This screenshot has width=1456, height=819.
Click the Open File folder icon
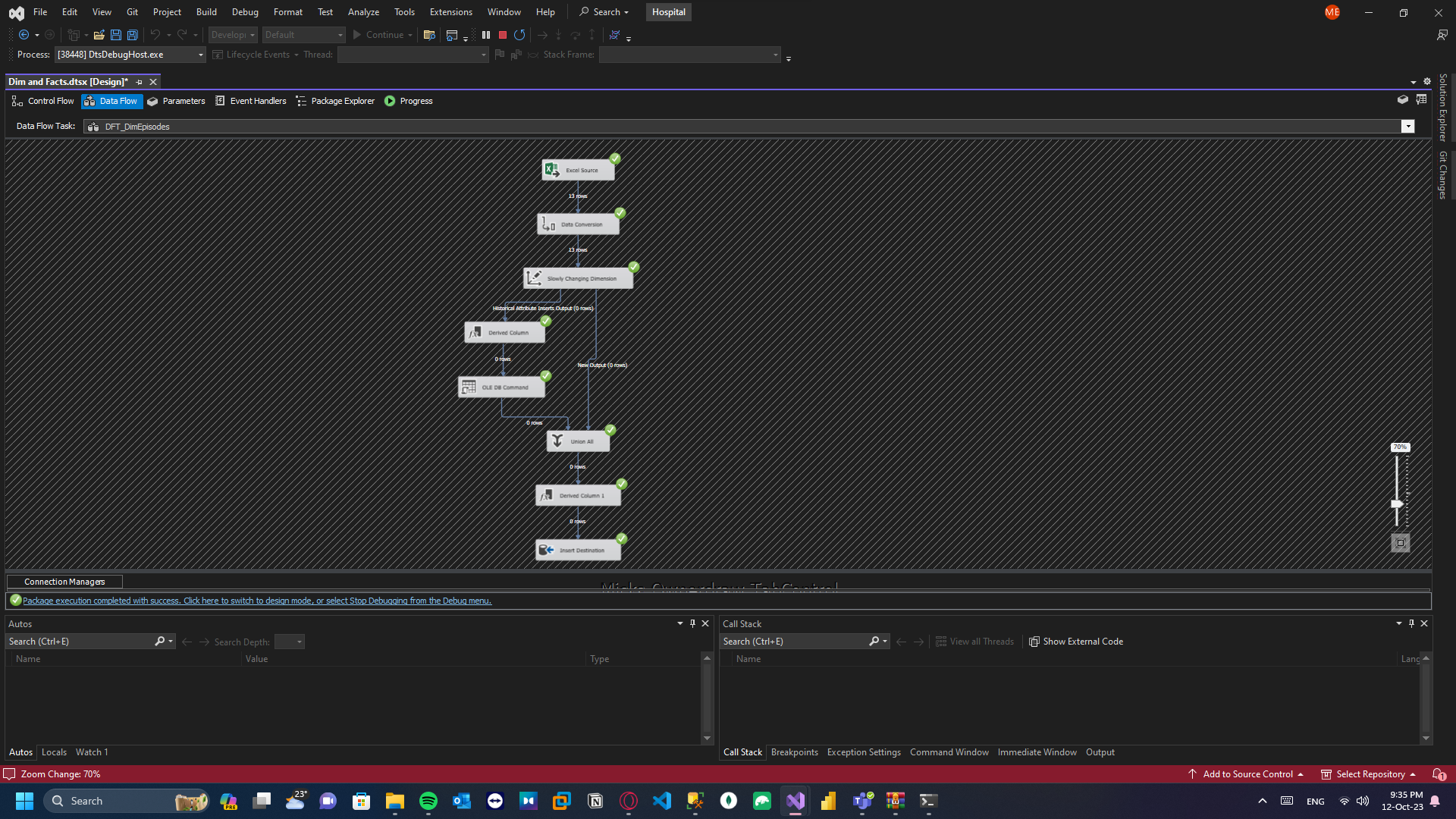[x=99, y=35]
